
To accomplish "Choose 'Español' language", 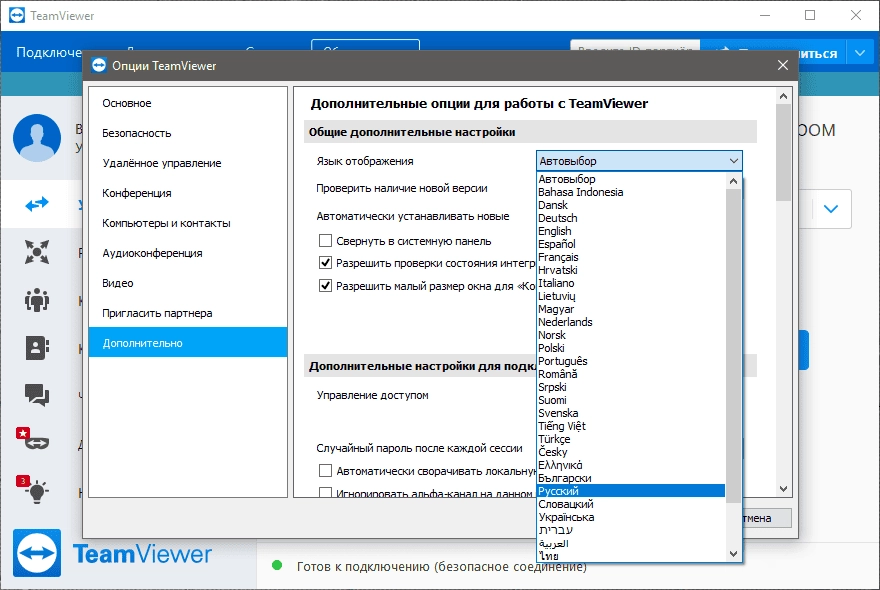I will [631, 244].
